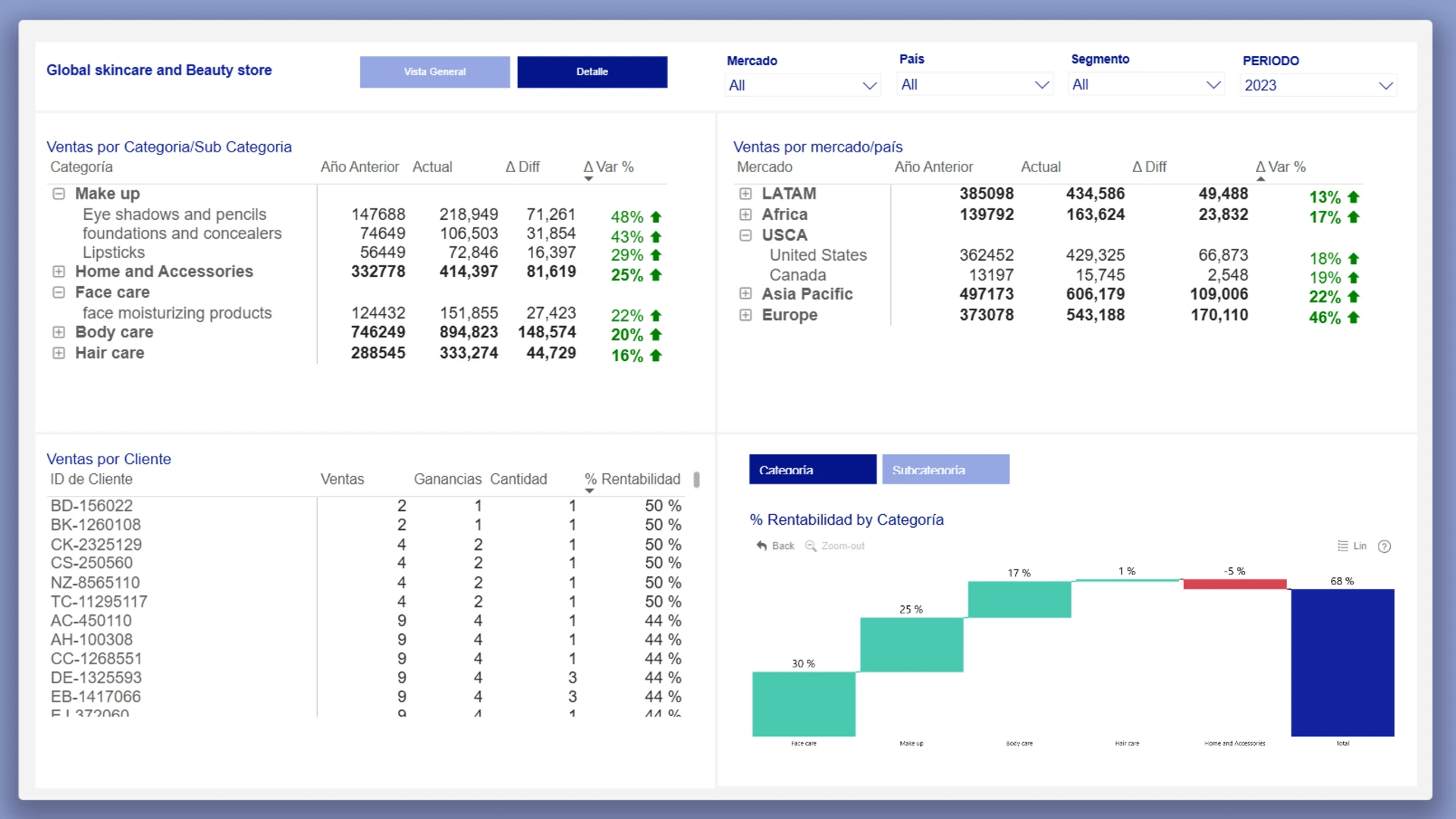This screenshot has height=819, width=1456.
Task: Click the Detalle button
Action: click(x=592, y=72)
